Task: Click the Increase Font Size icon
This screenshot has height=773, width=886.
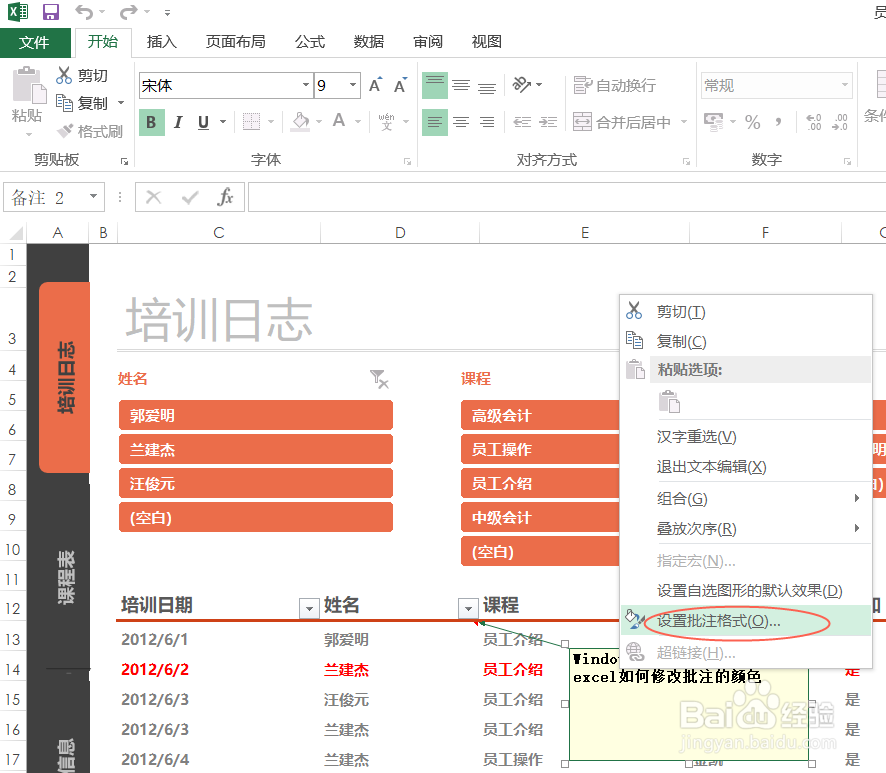Action: tap(373, 84)
